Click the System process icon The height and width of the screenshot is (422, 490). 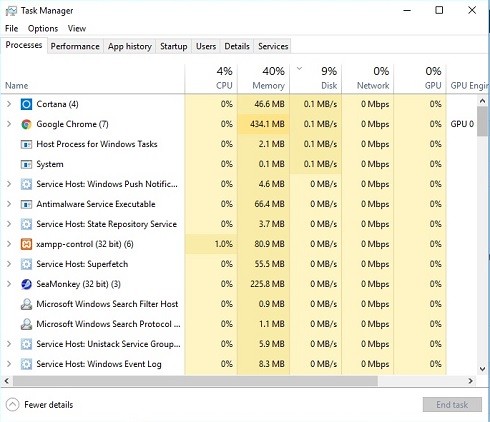(x=26, y=164)
